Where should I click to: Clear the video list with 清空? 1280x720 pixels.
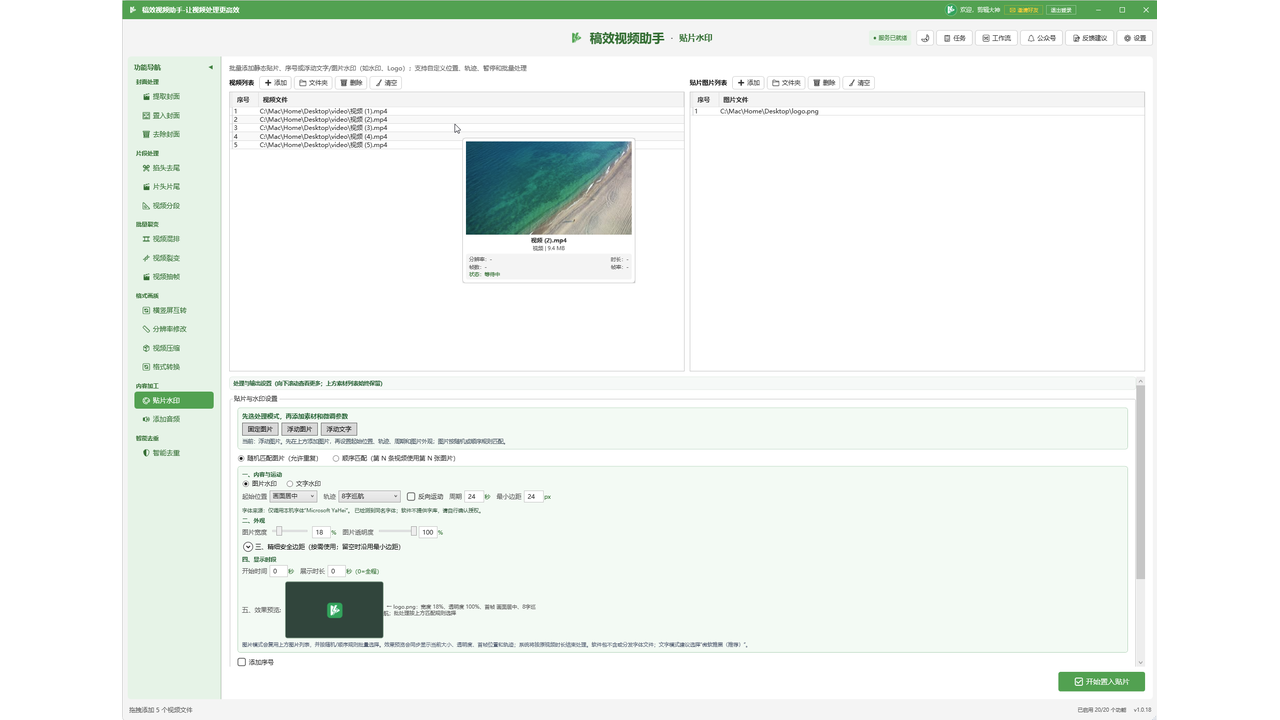pyautogui.click(x=386, y=83)
